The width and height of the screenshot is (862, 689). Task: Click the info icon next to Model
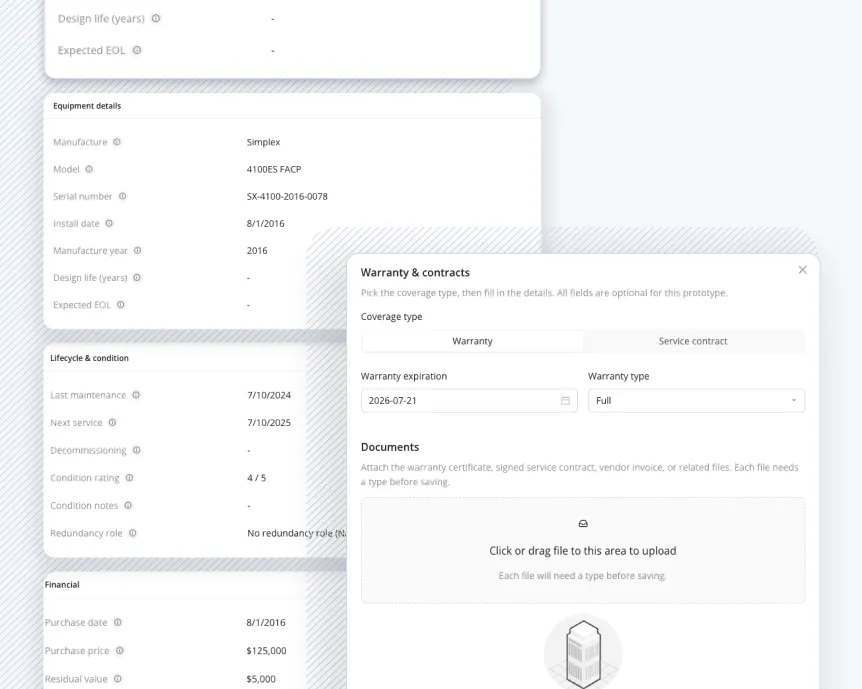[x=89, y=169]
